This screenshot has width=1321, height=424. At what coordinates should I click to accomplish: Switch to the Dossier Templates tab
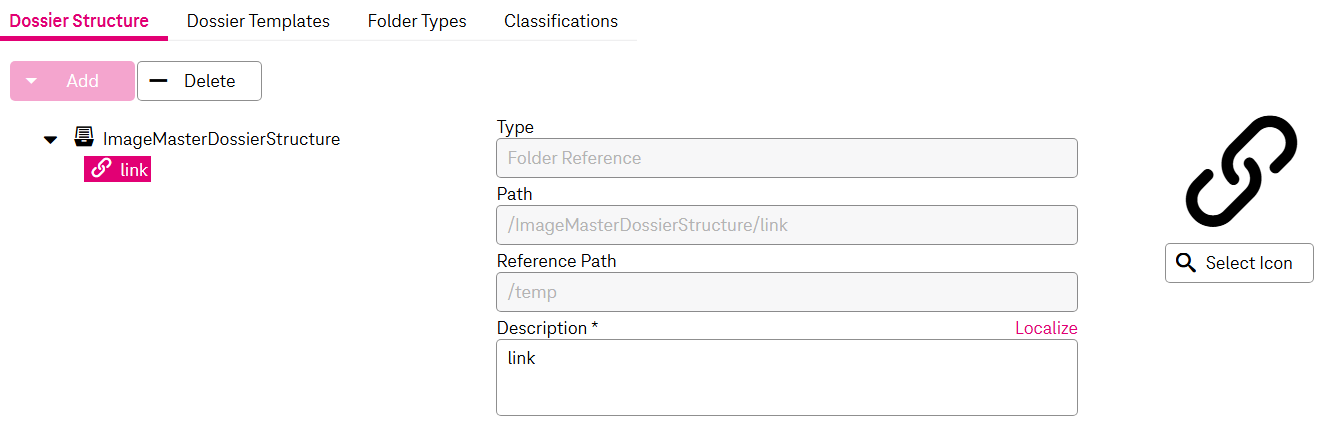258,21
